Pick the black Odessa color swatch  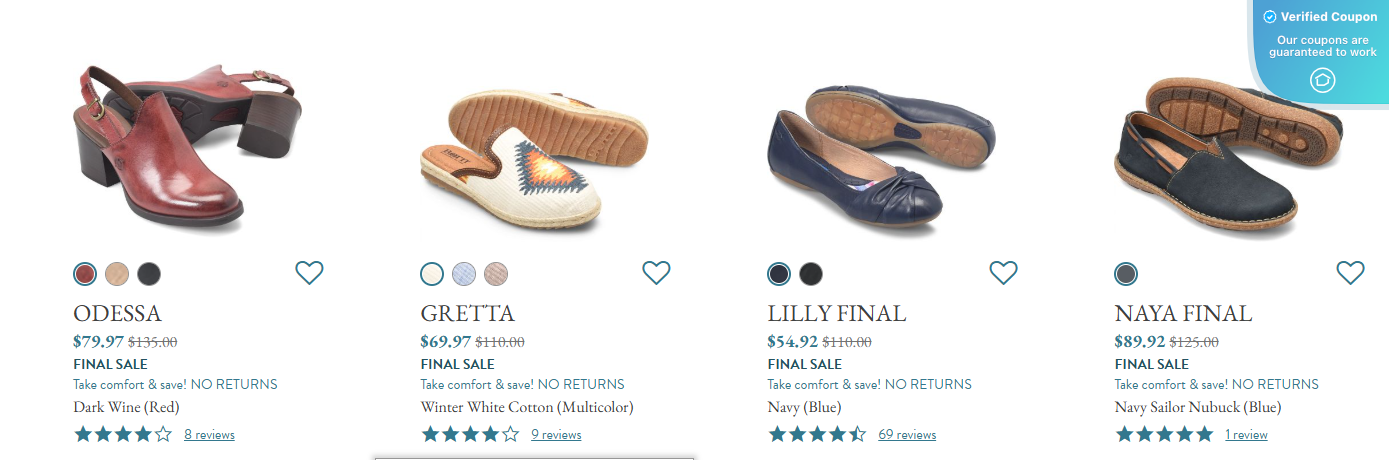(x=149, y=274)
